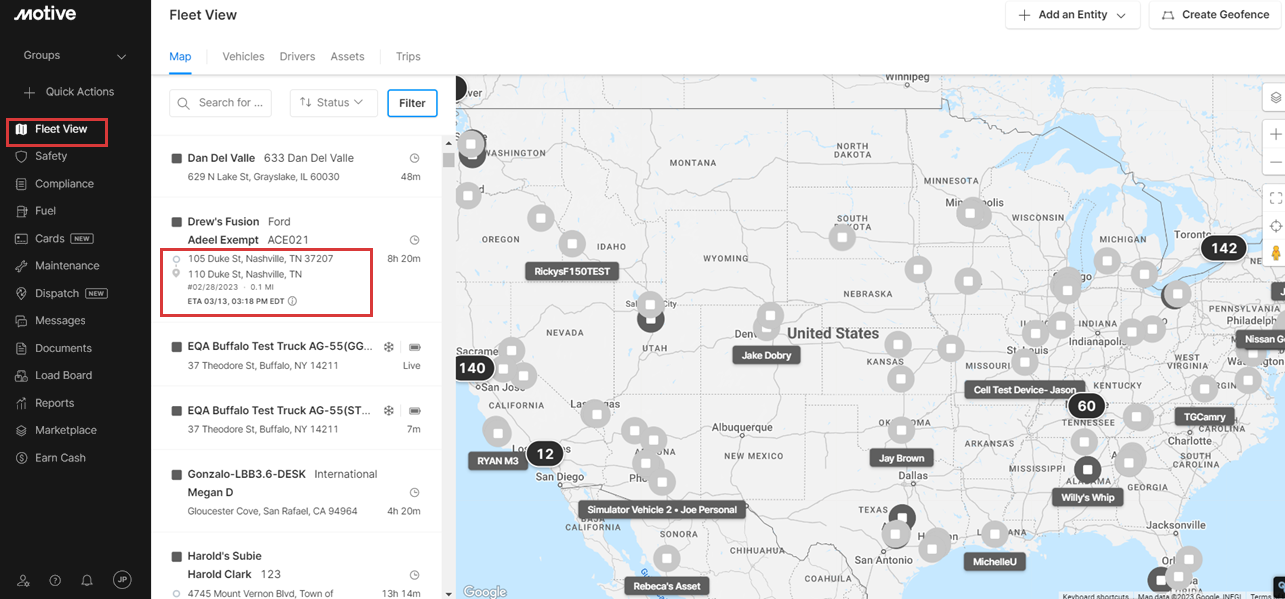Click battery icon on EQA AG-55(ST row

pyautogui.click(x=414, y=411)
